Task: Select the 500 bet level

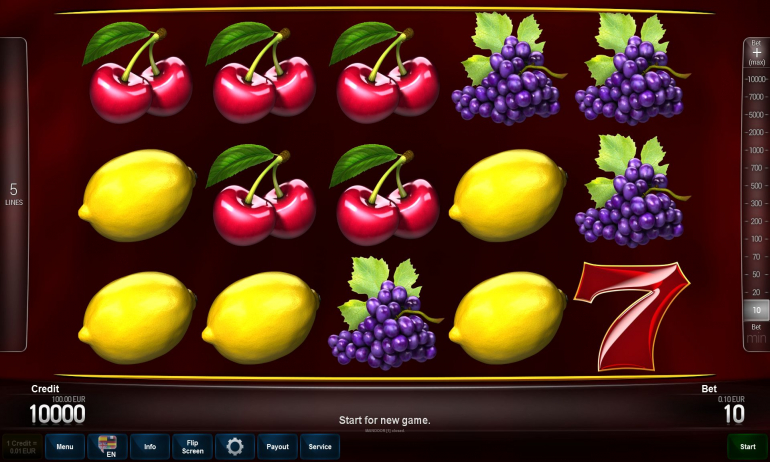Action: point(756,186)
